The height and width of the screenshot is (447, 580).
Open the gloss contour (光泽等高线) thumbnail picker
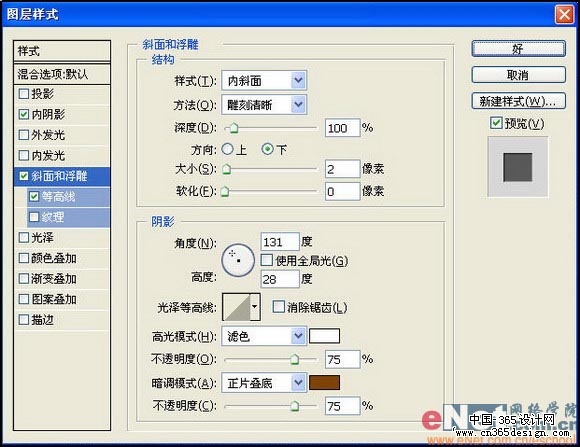point(236,307)
